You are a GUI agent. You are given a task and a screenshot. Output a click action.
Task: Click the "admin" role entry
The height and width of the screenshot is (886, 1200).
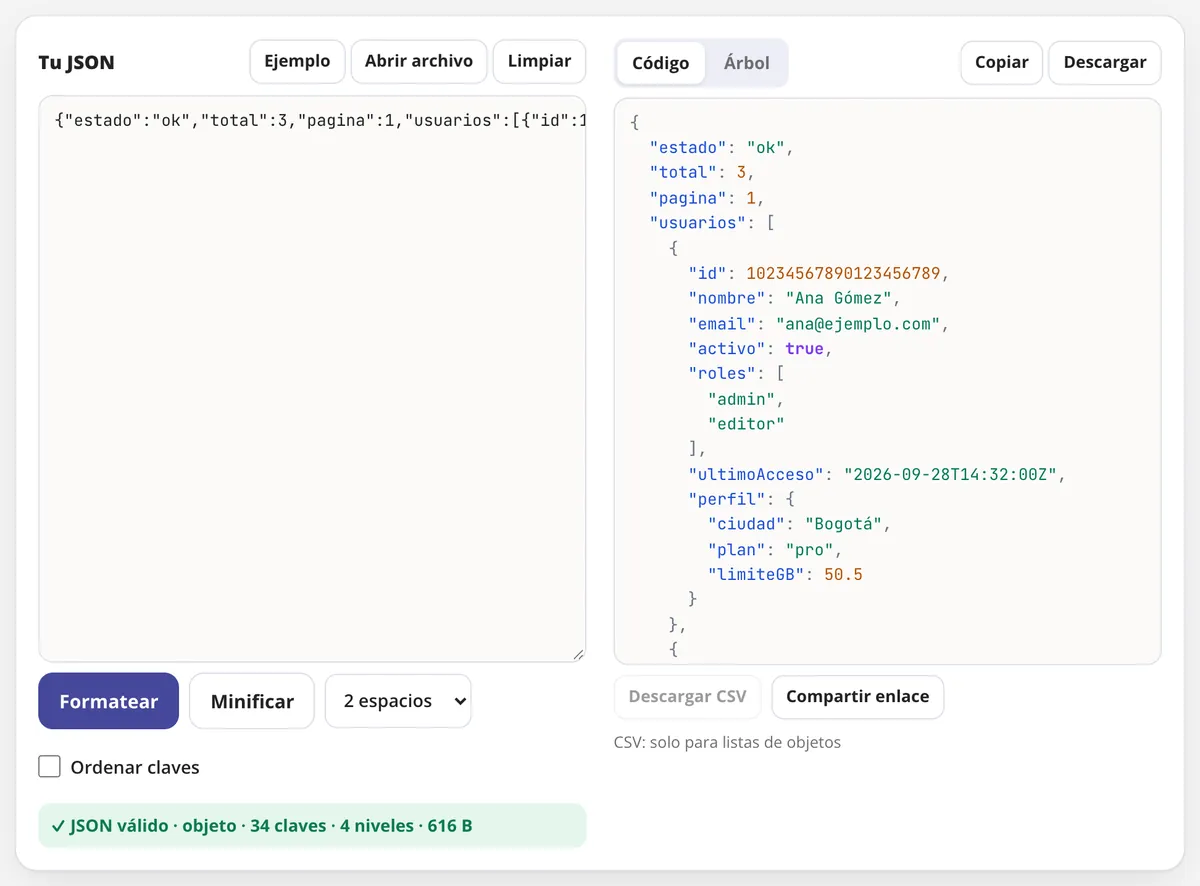point(742,399)
